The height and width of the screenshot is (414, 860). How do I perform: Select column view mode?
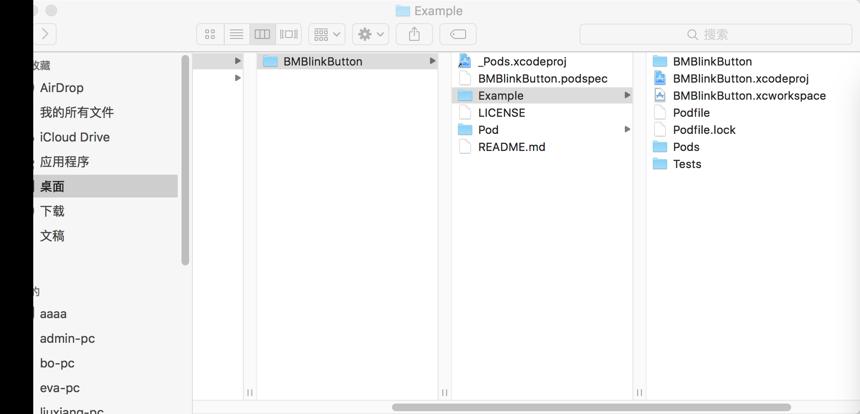pyautogui.click(x=262, y=35)
